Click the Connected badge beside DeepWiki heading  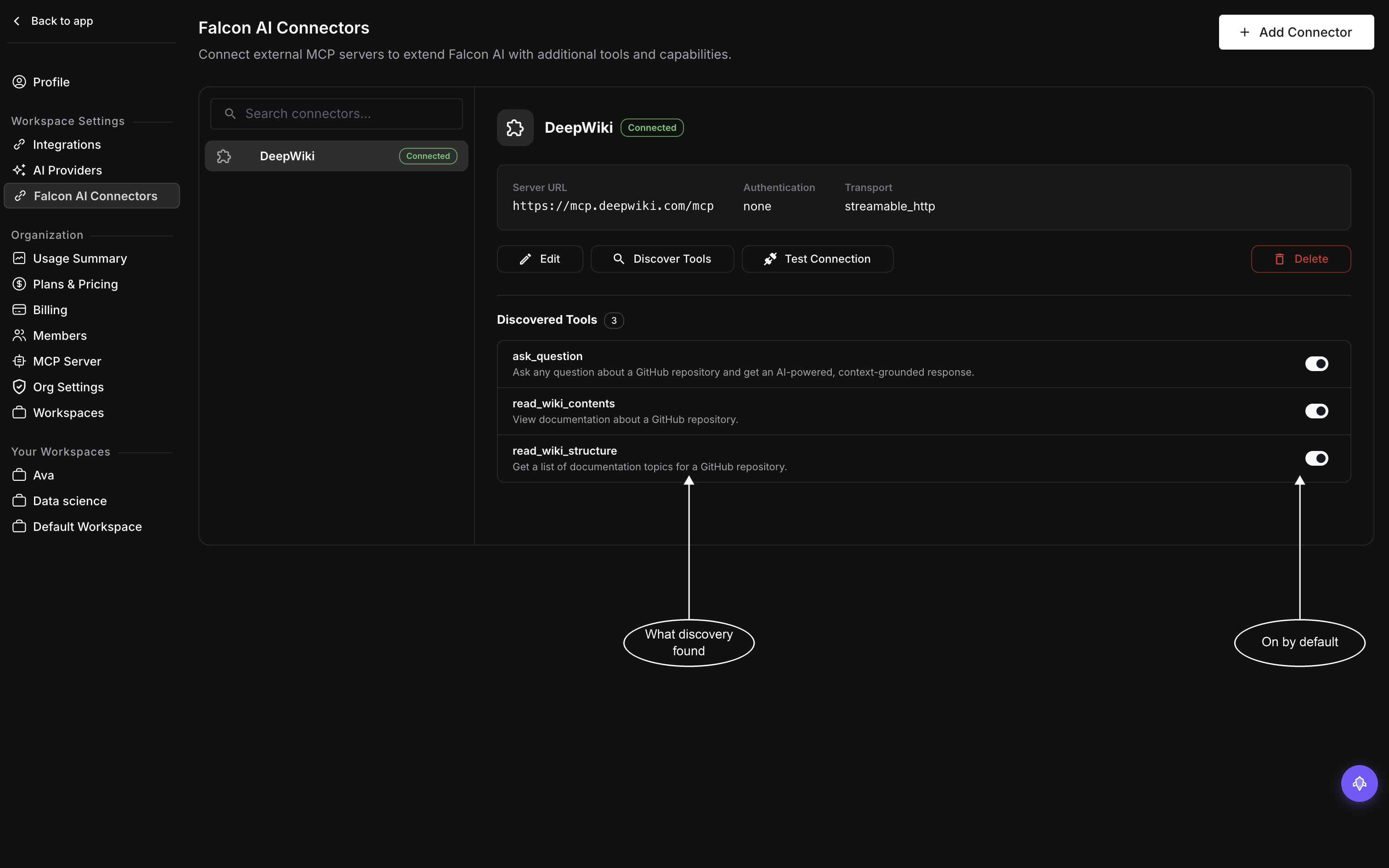pyautogui.click(x=652, y=128)
